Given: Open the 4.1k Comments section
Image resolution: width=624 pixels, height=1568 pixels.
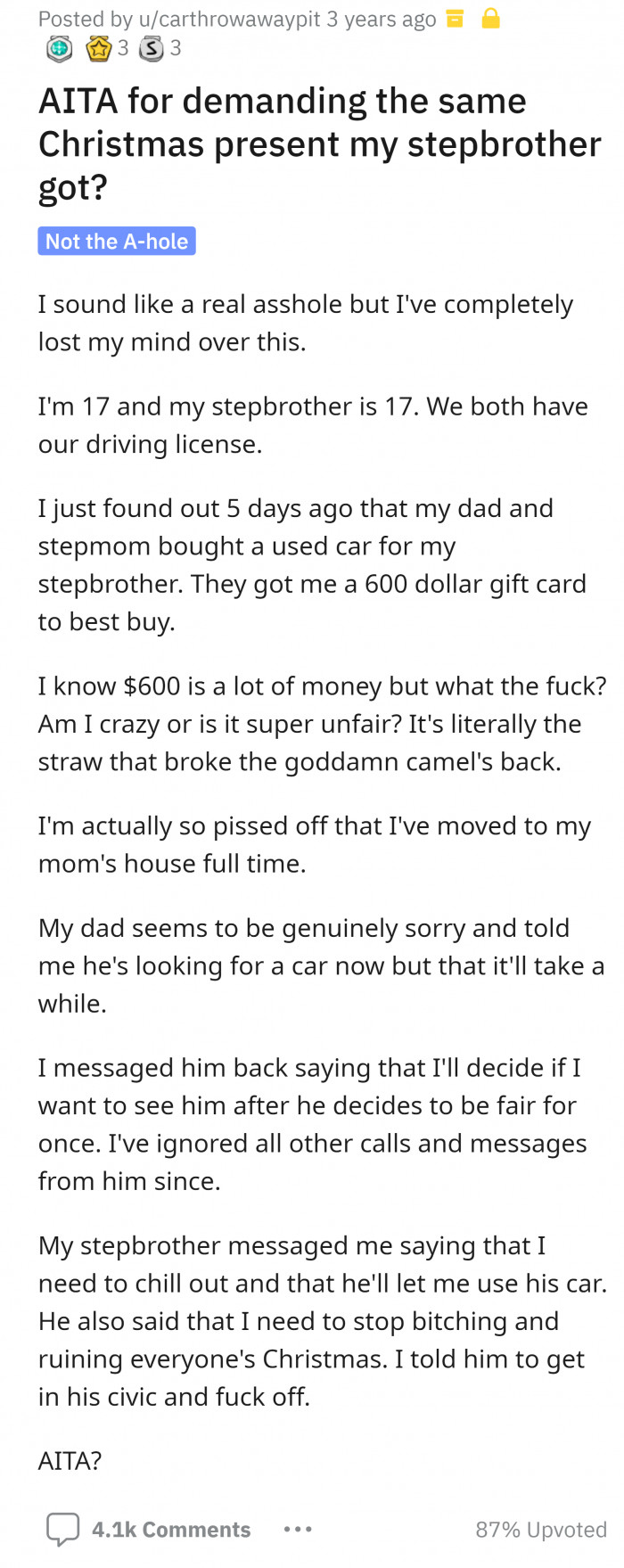Looking at the screenshot, I should click(171, 1529).
